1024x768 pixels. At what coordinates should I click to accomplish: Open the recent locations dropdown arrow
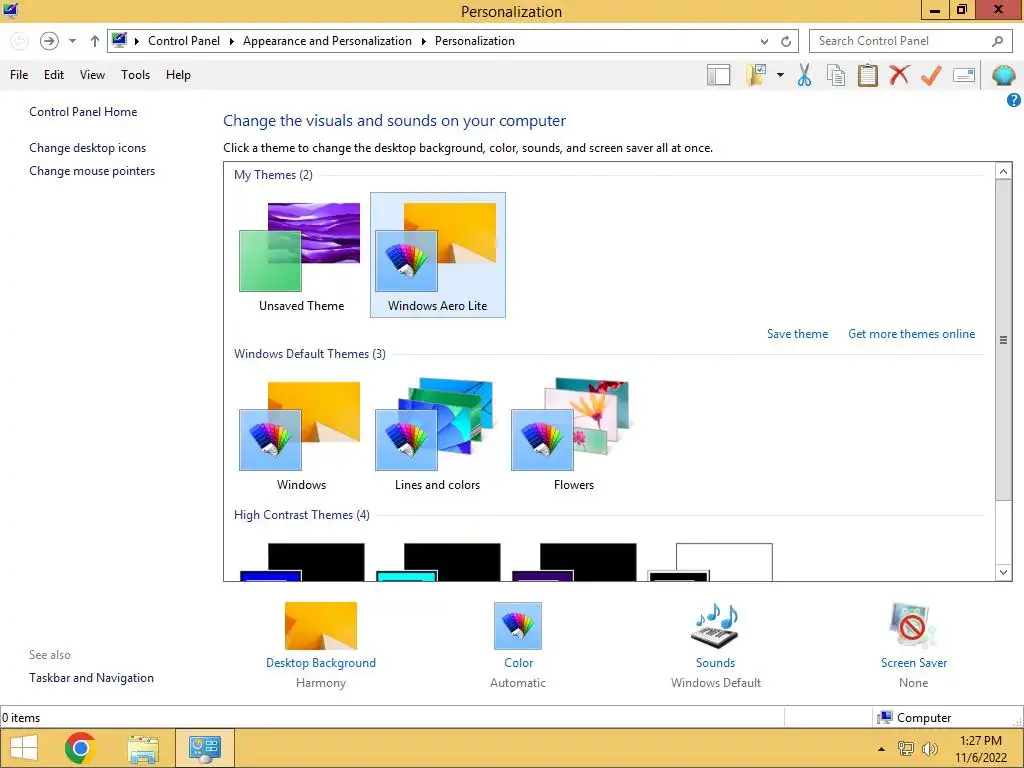click(x=72, y=41)
